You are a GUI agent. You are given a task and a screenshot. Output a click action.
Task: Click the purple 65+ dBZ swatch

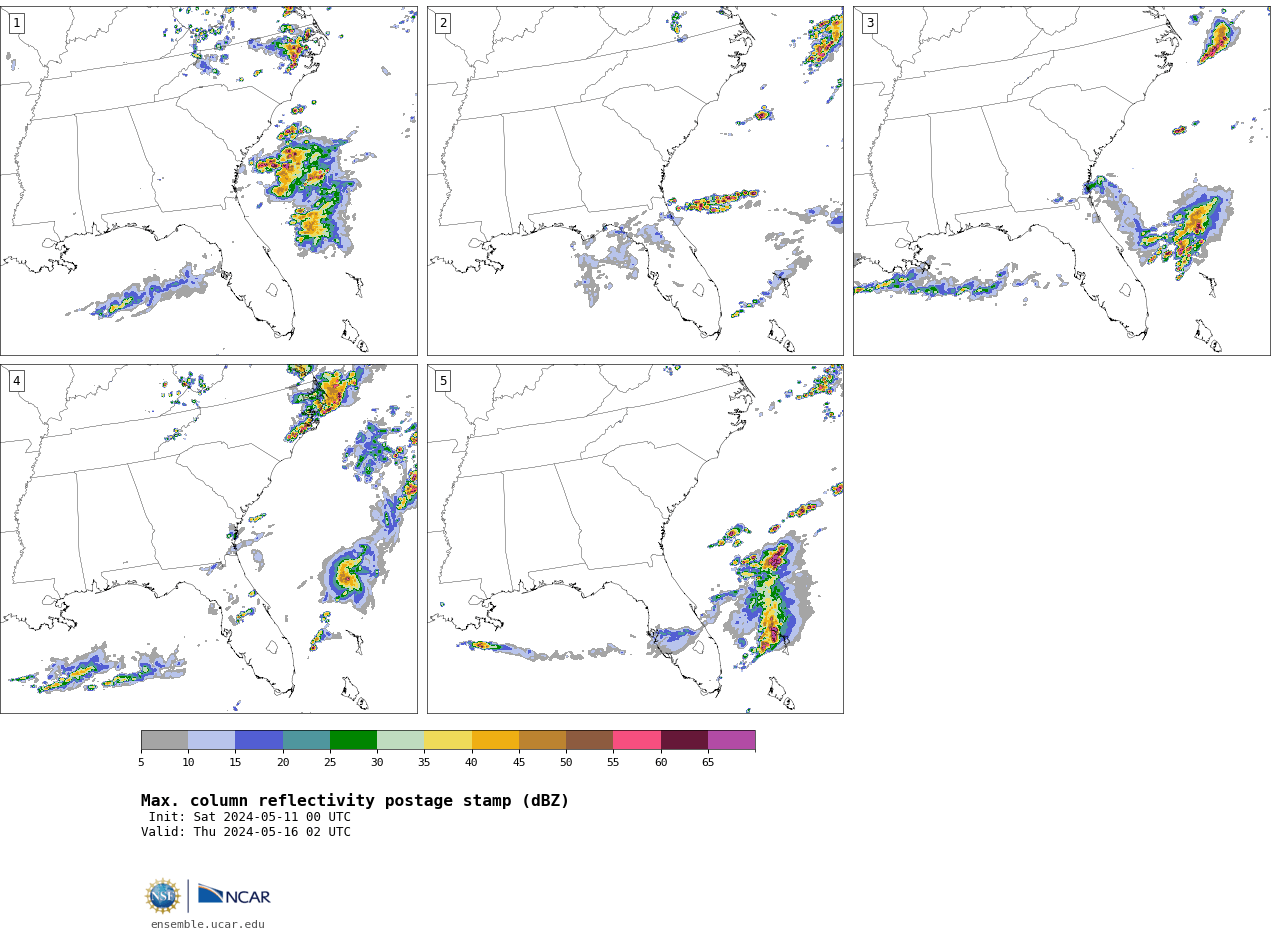click(x=731, y=740)
